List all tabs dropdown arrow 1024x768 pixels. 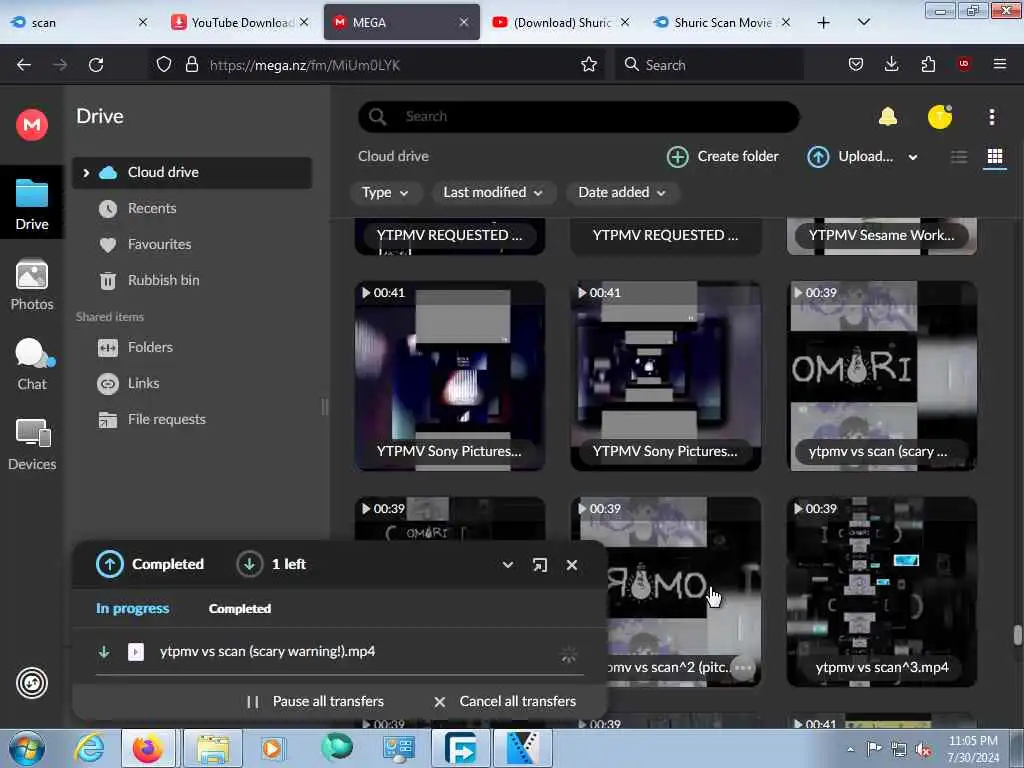(863, 23)
